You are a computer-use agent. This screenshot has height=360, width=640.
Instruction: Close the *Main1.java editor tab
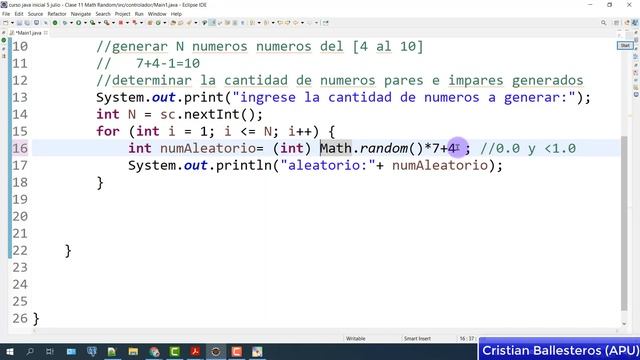click(46, 33)
